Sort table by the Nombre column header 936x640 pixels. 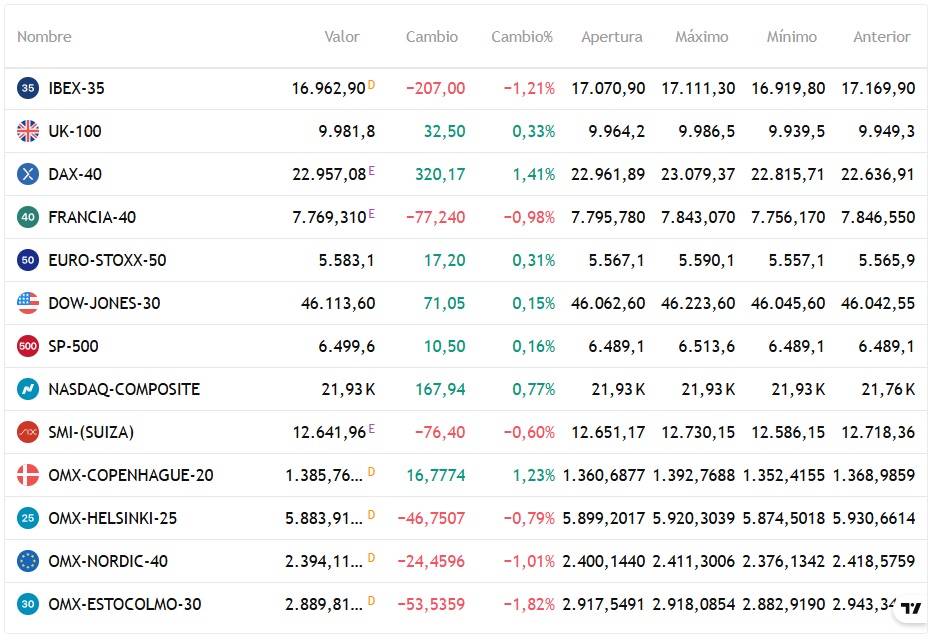coord(44,37)
